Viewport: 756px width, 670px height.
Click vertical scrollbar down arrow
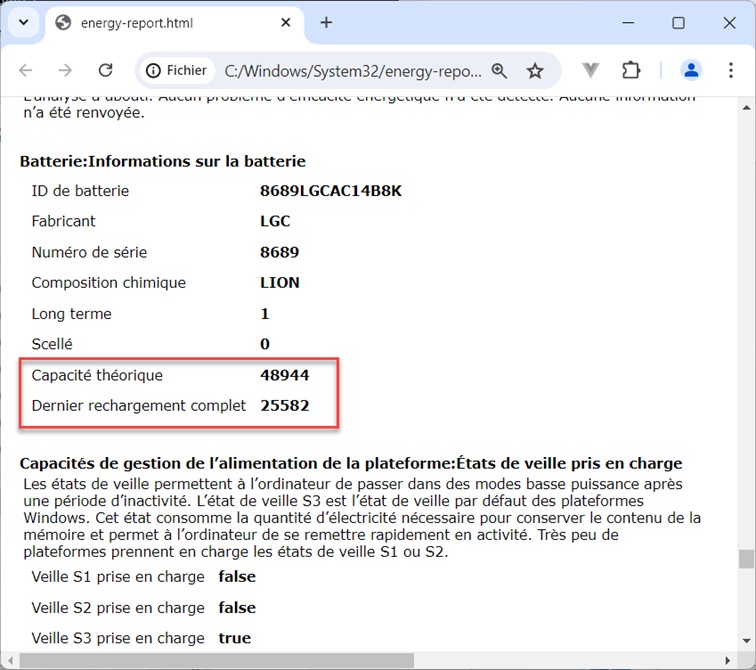[x=746, y=641]
